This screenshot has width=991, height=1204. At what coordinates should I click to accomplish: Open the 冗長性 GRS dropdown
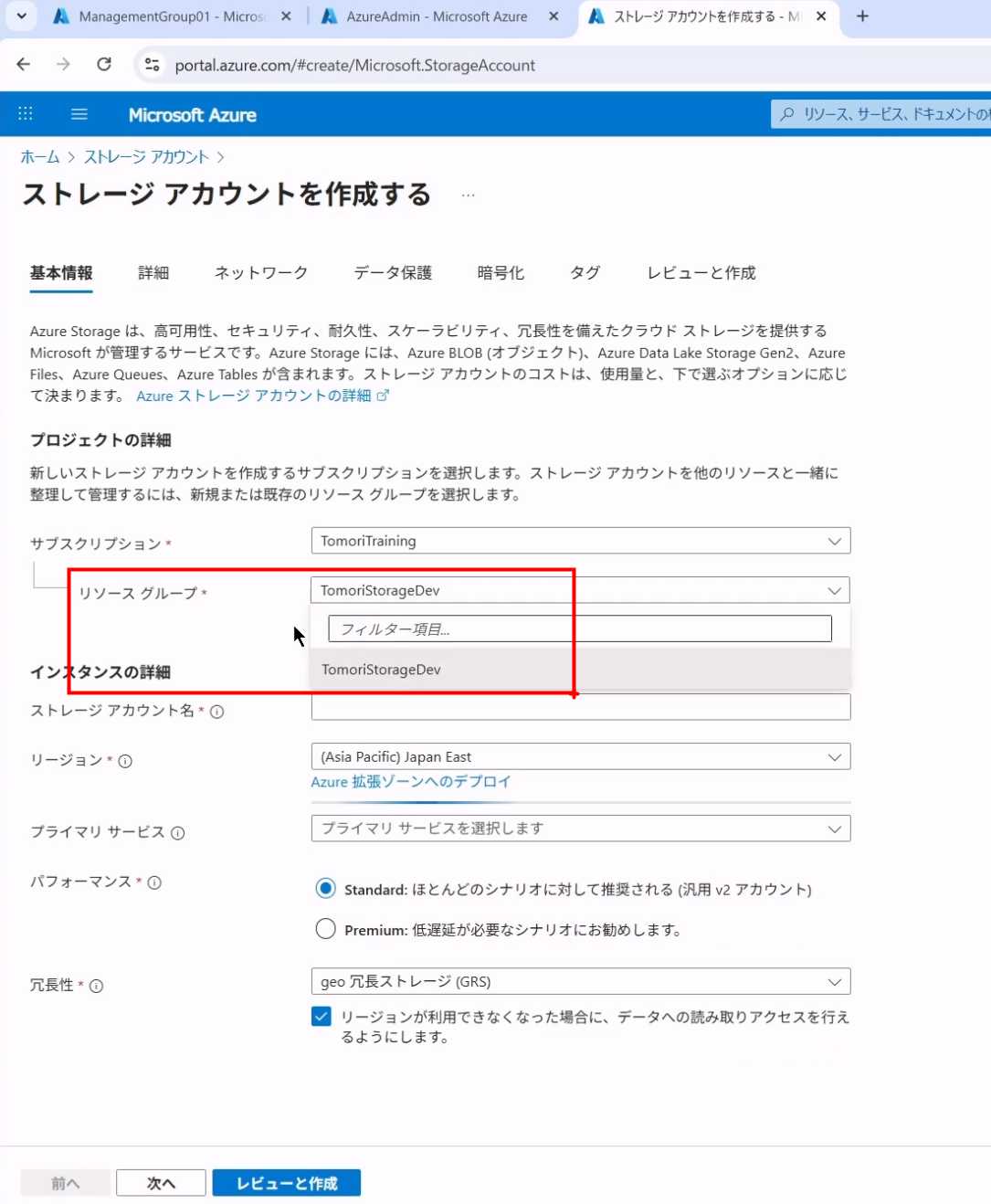pyautogui.click(x=580, y=981)
